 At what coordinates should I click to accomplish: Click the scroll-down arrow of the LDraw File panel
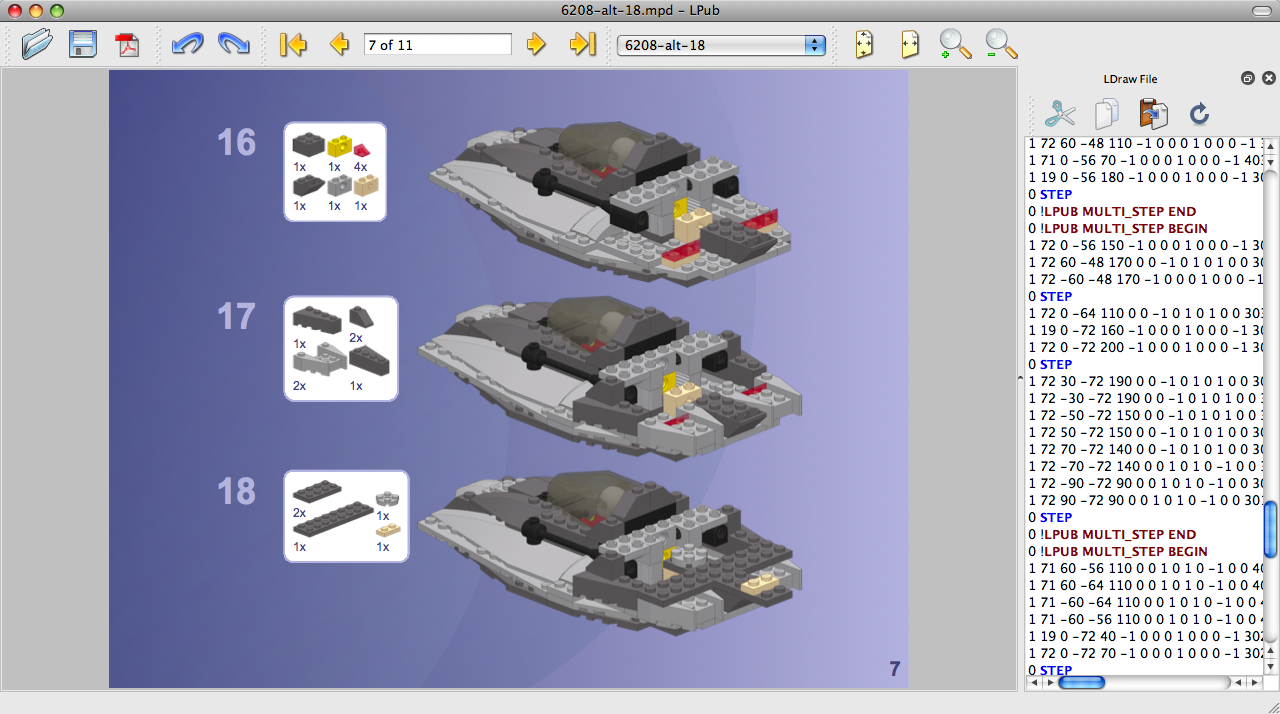tap(1271, 666)
